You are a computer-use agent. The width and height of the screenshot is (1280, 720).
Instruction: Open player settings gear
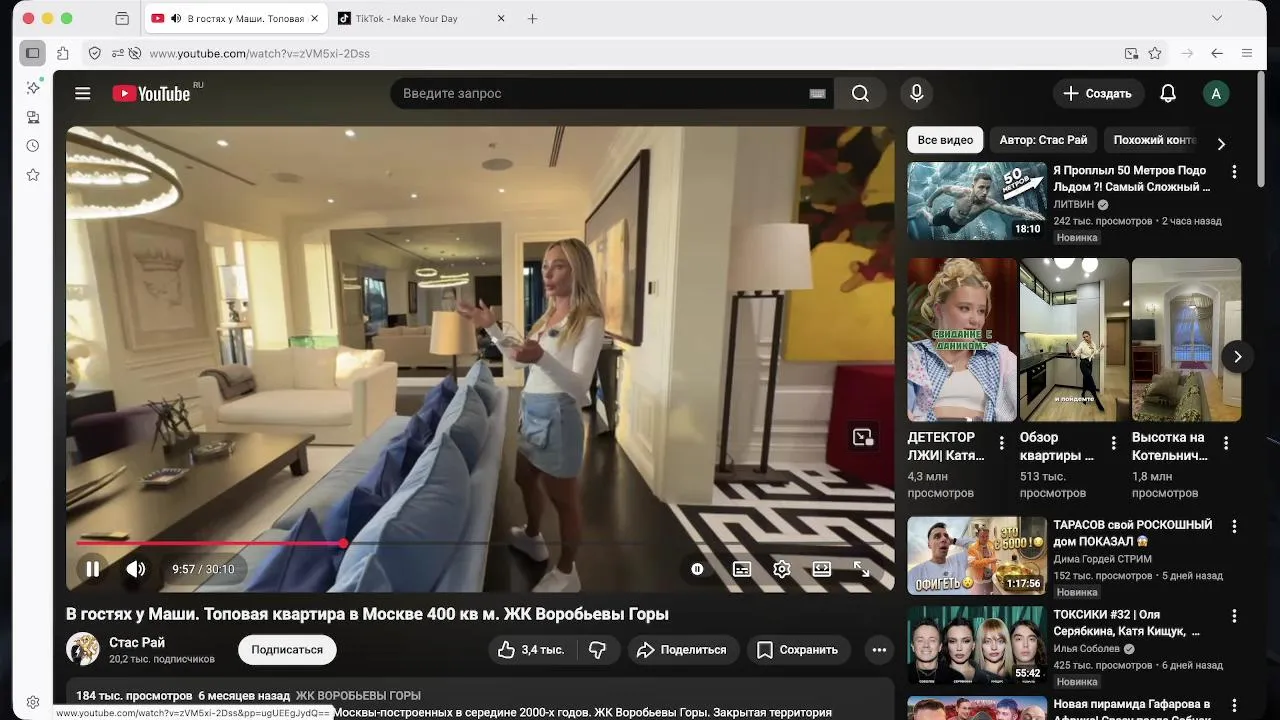(x=782, y=569)
